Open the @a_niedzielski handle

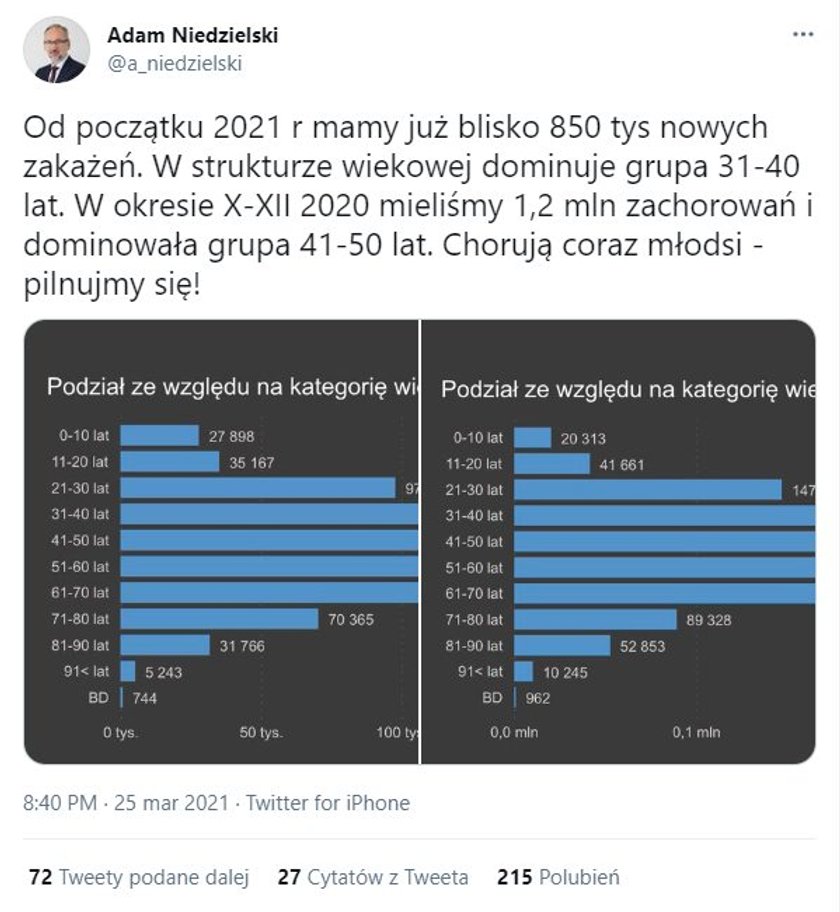tap(175, 63)
